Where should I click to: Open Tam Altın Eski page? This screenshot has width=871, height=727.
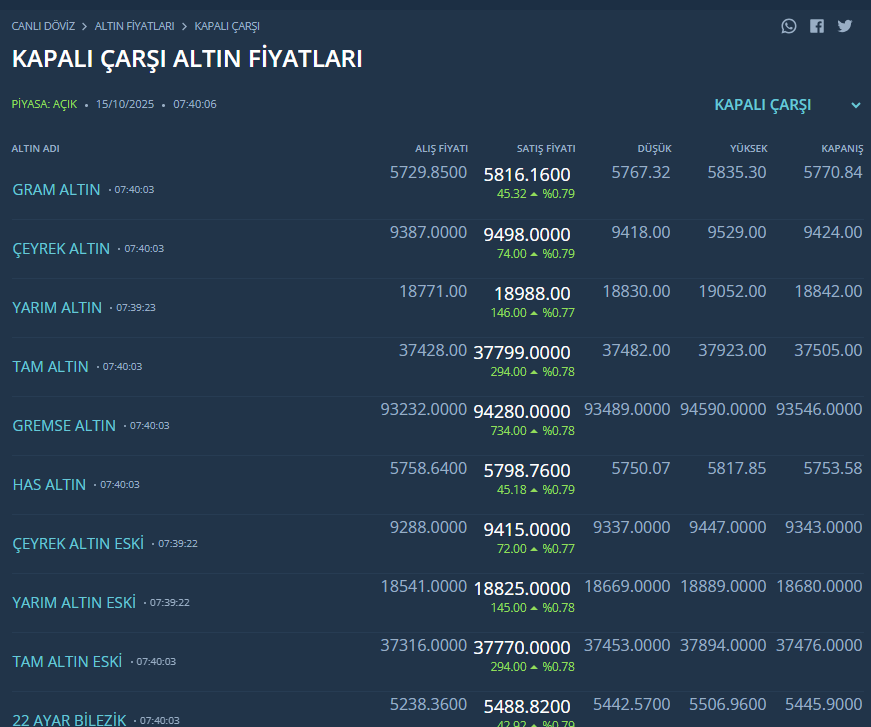[x=67, y=661]
